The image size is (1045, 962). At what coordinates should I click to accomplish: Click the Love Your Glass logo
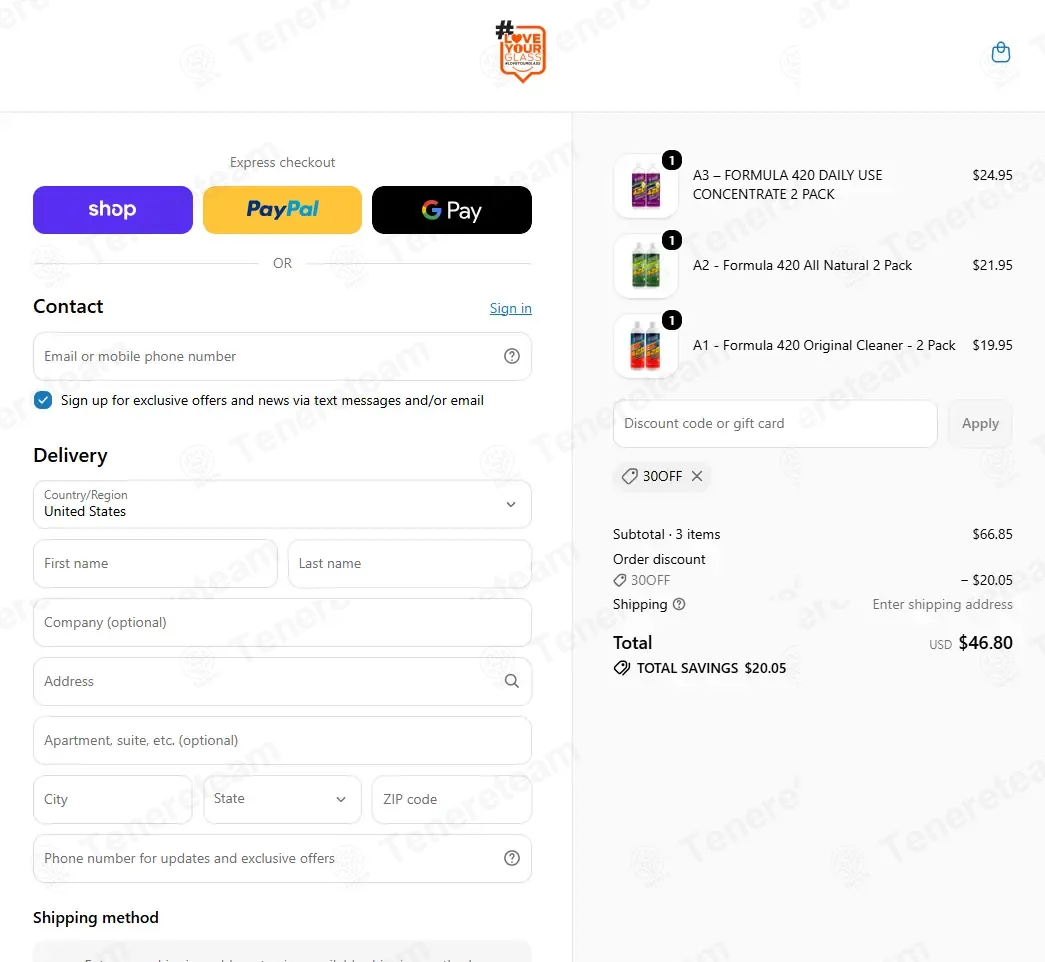click(522, 52)
